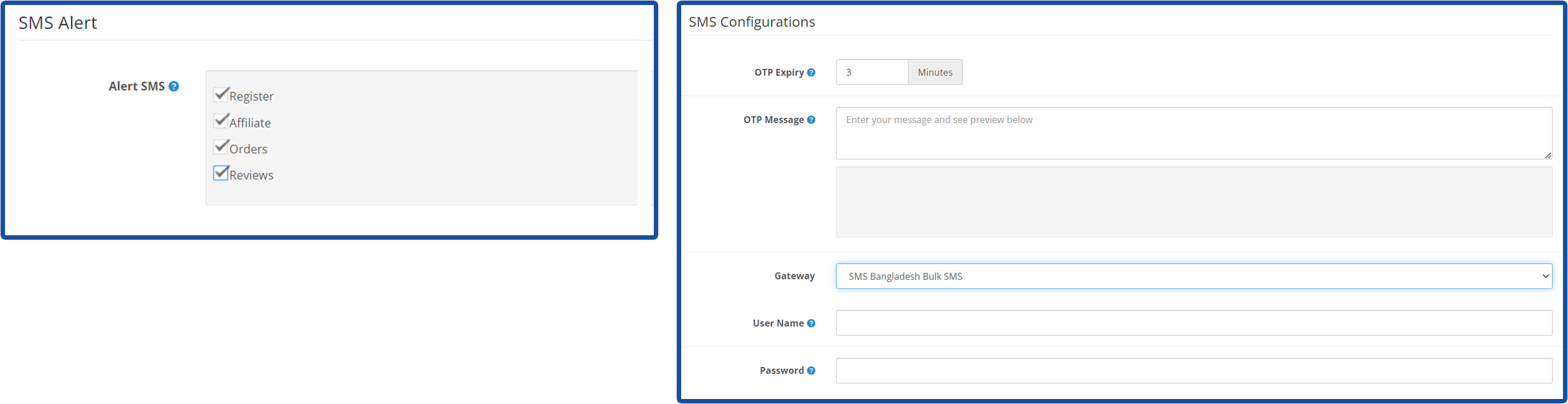Click the User Name input field
Screen dimensions: 1568x404
click(1194, 323)
